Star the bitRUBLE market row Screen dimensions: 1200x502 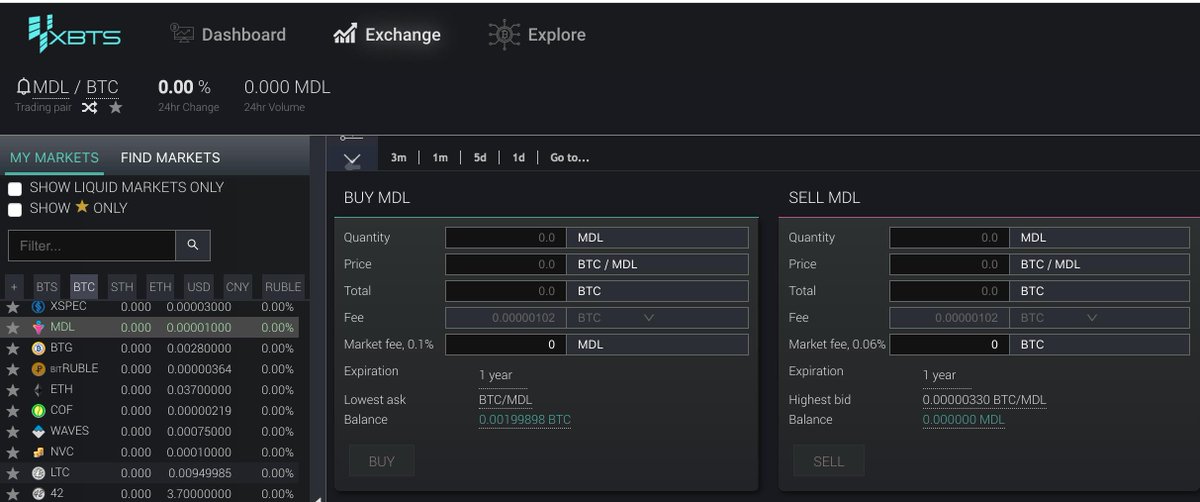13,369
